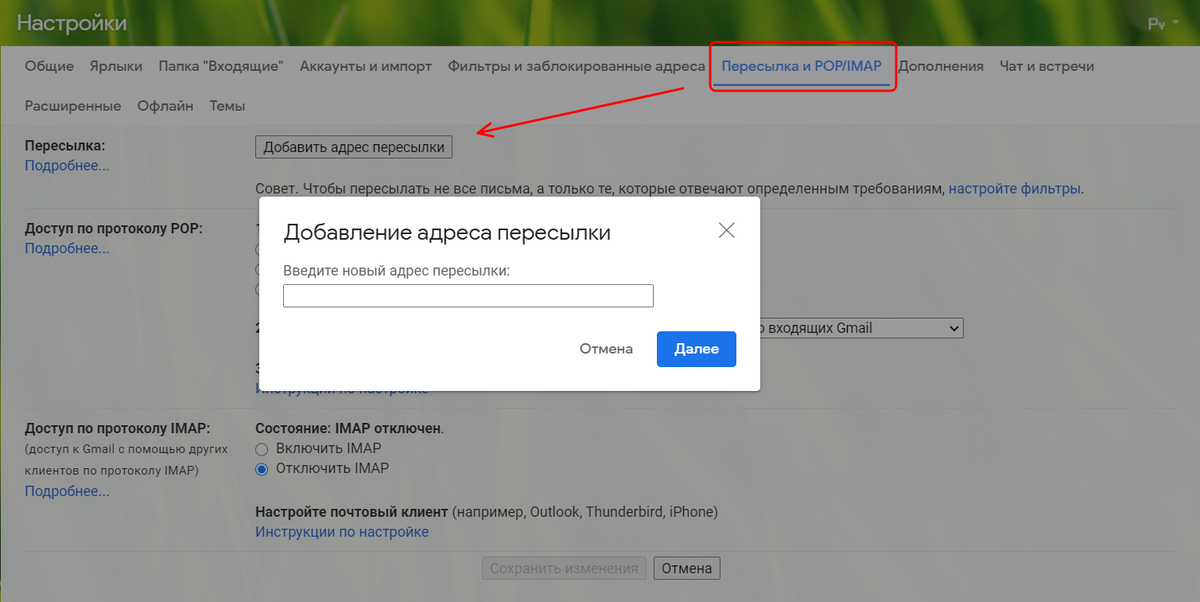The height and width of the screenshot is (602, 1200).
Task: Open Подробнее link under Пересылка
Action: point(67,166)
